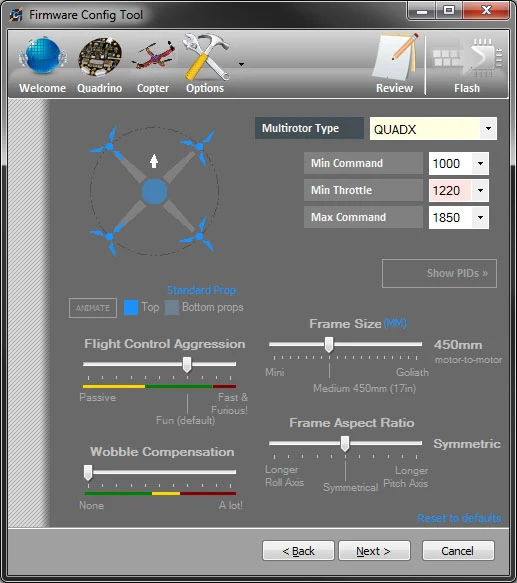The image size is (517, 583).
Task: Open the Review notepad icon
Action: 395,57
